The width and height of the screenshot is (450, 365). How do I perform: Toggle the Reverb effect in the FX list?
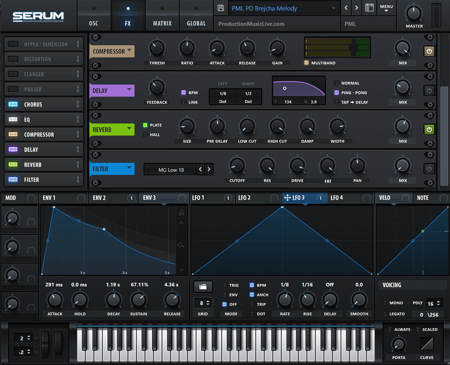[x=13, y=164]
